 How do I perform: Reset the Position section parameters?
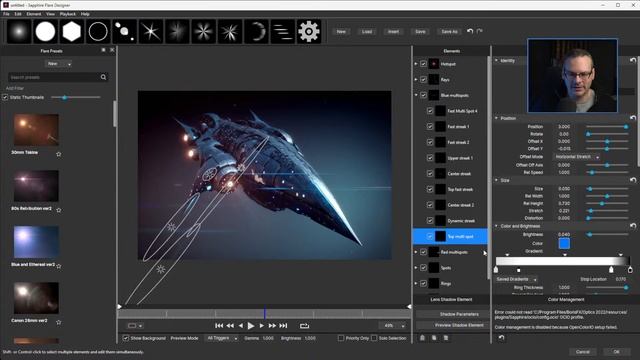coord(633,118)
